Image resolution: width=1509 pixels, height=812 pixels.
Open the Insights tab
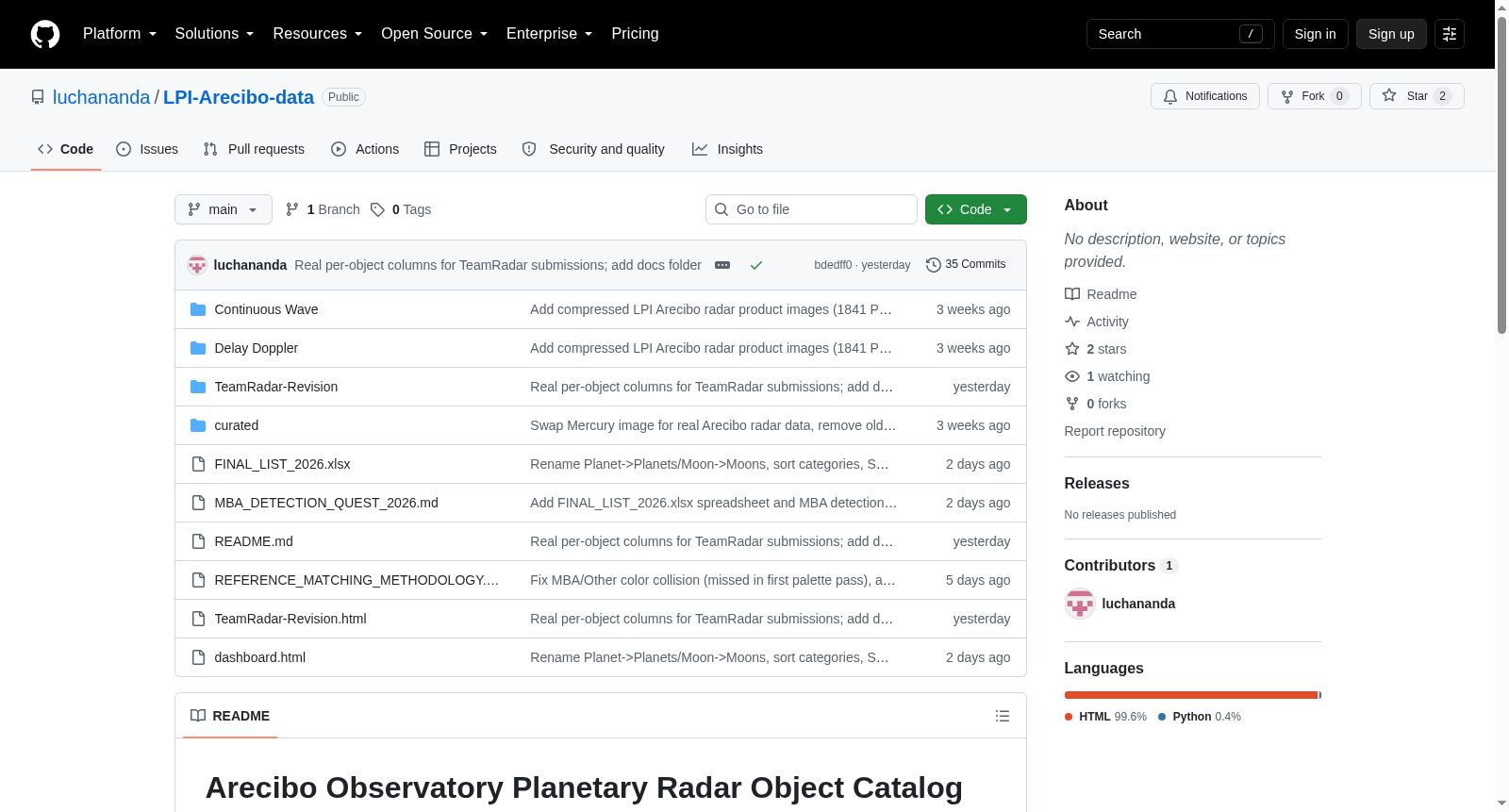tap(727, 149)
